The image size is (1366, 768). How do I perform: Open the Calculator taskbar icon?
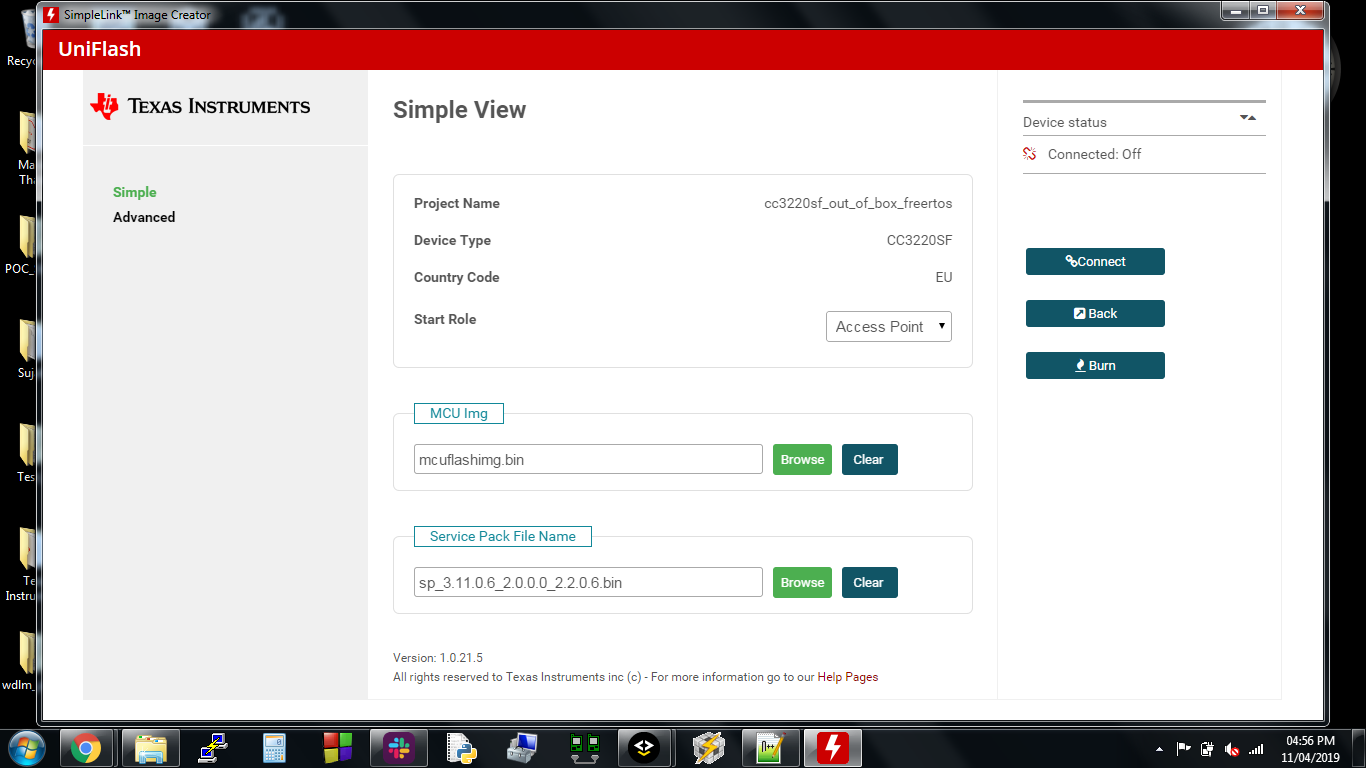[x=274, y=748]
